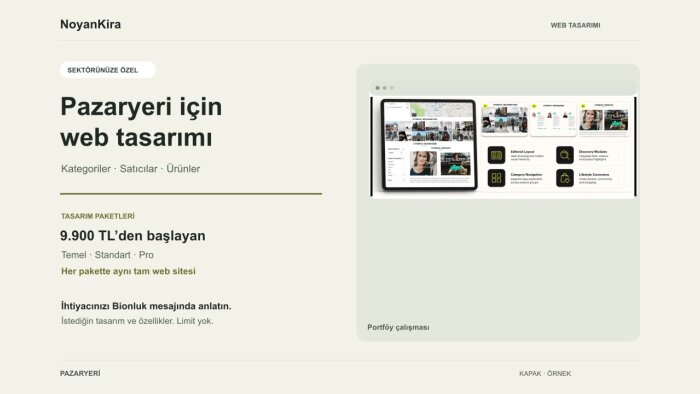The height and width of the screenshot is (394, 700).
Task: Click the "Editorial Layout" feature title
Action: click(522, 152)
